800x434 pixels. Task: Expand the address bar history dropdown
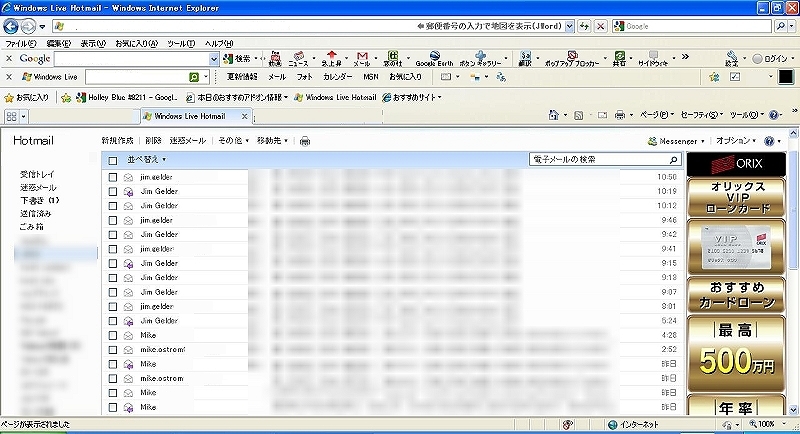click(x=570, y=26)
